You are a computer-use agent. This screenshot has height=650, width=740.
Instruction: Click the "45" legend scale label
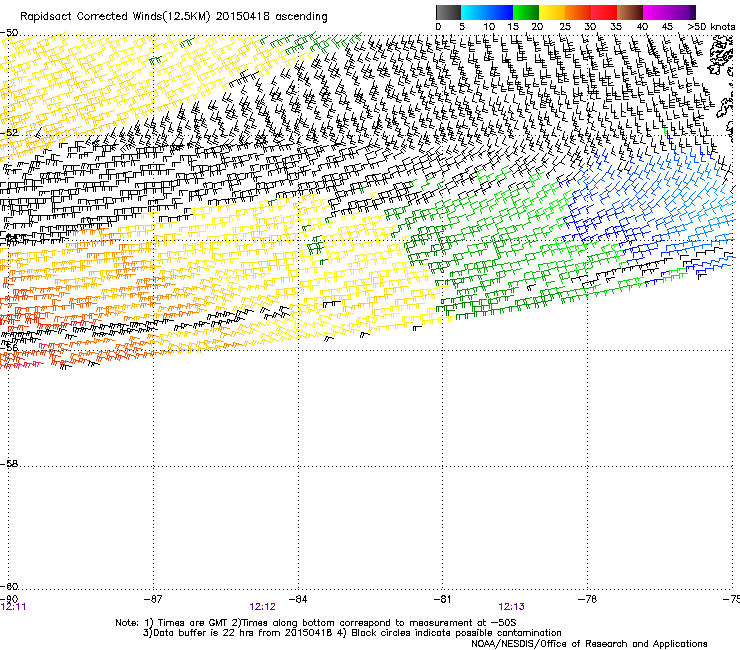(667, 27)
